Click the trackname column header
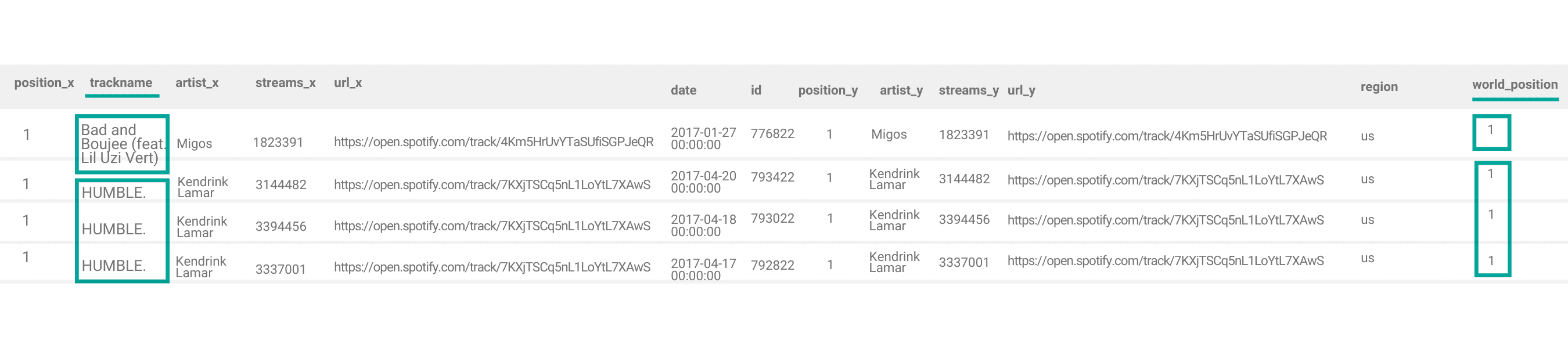 (x=121, y=83)
